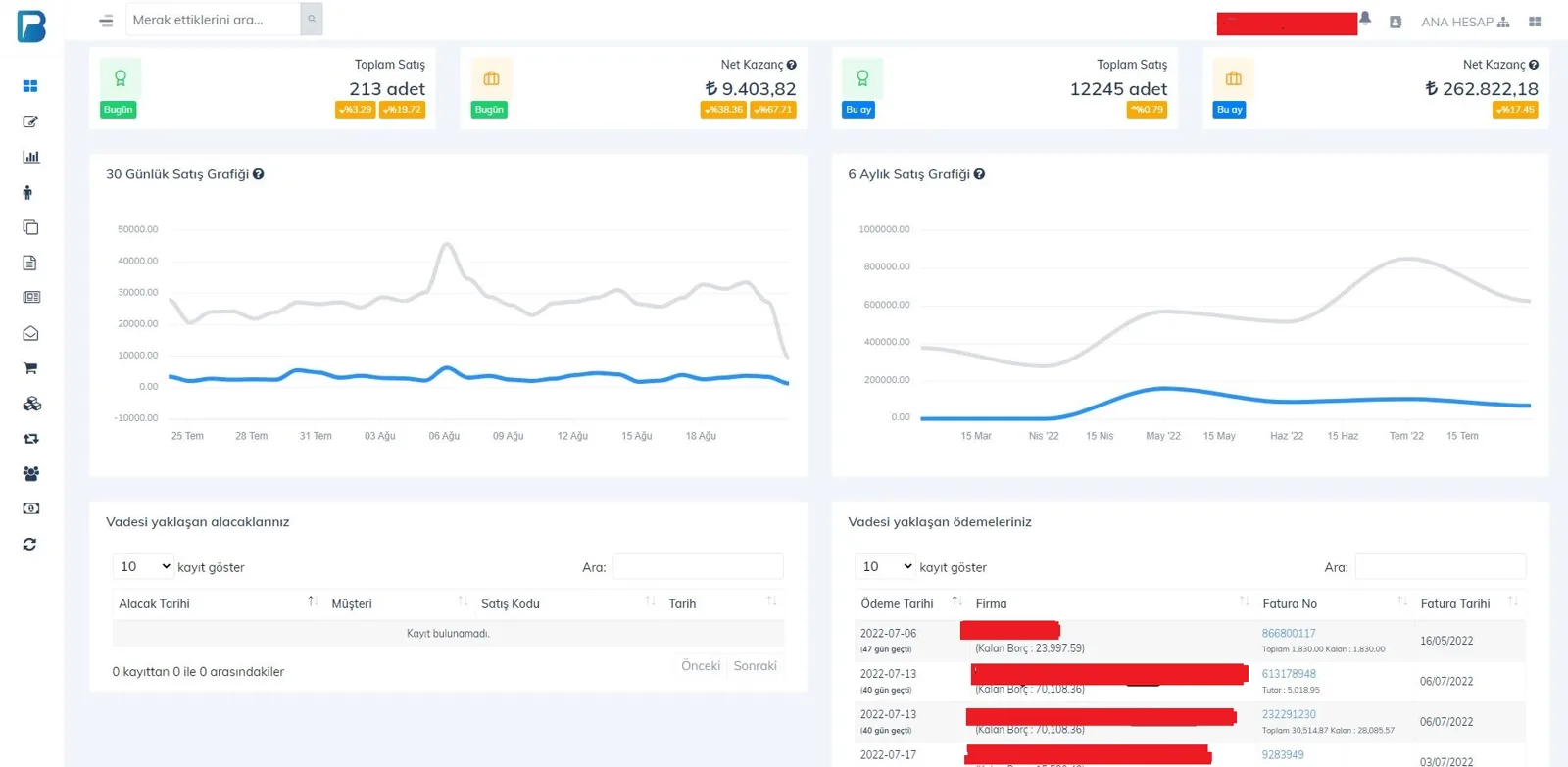Image resolution: width=1568 pixels, height=767 pixels.
Task: Open invoice link 232291230
Action: (x=1289, y=715)
